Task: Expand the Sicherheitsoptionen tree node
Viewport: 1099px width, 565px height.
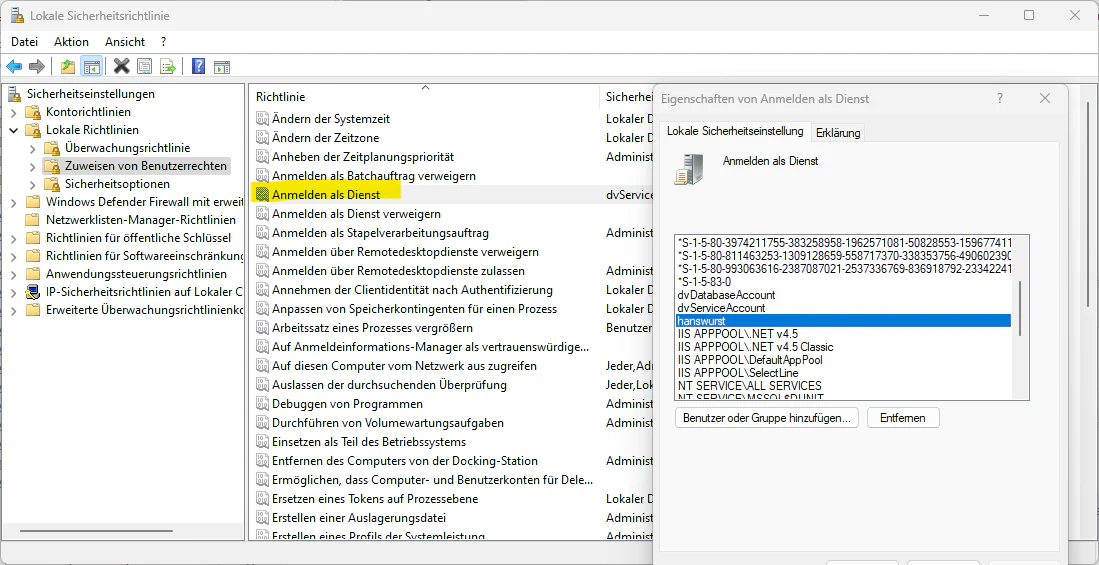Action: point(32,184)
